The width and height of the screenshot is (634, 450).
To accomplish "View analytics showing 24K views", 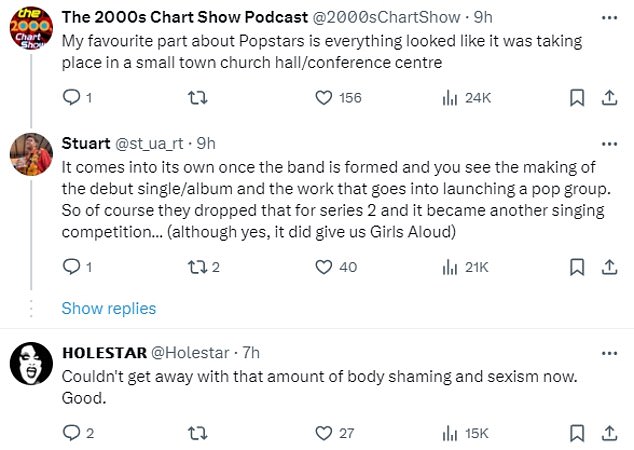I will 450,97.
